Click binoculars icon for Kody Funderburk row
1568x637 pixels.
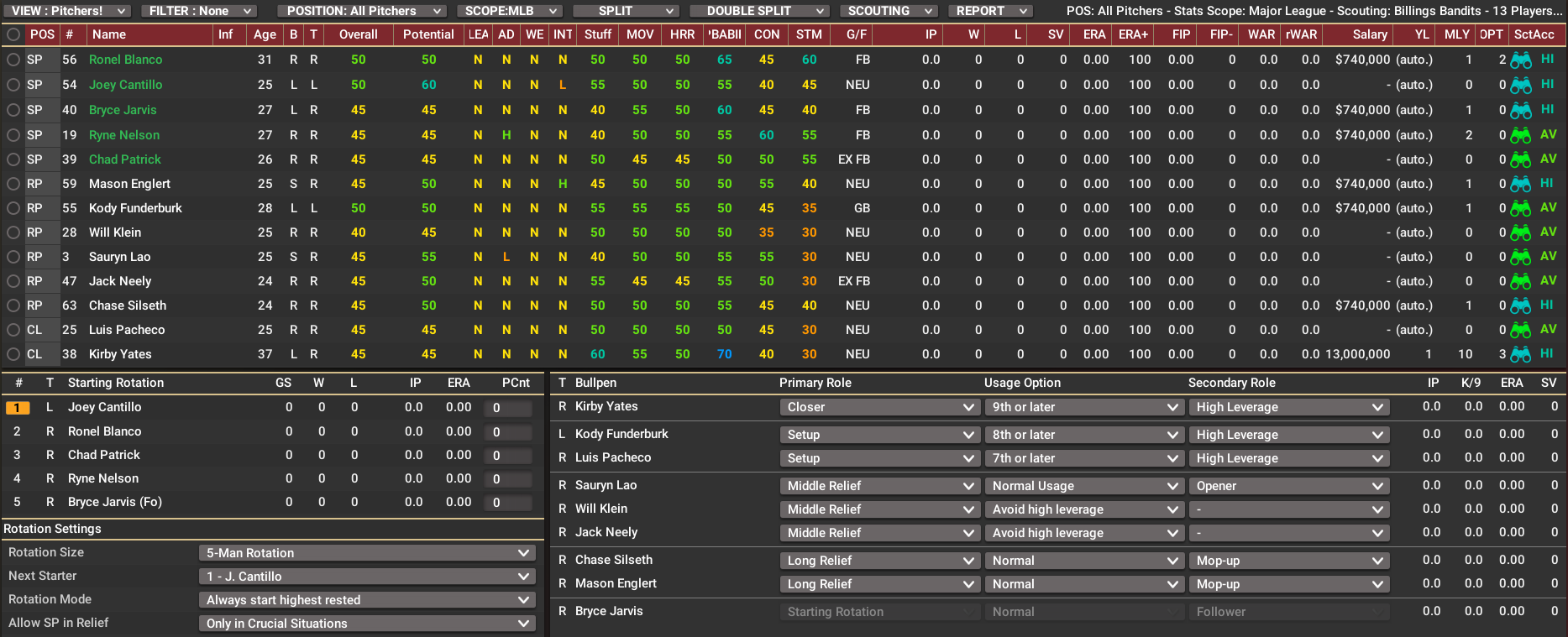(1520, 208)
